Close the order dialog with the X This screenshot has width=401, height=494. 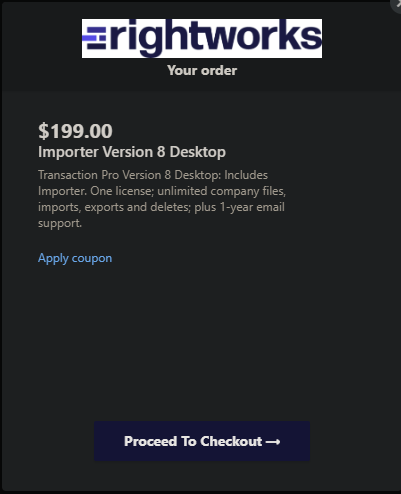point(397,4)
